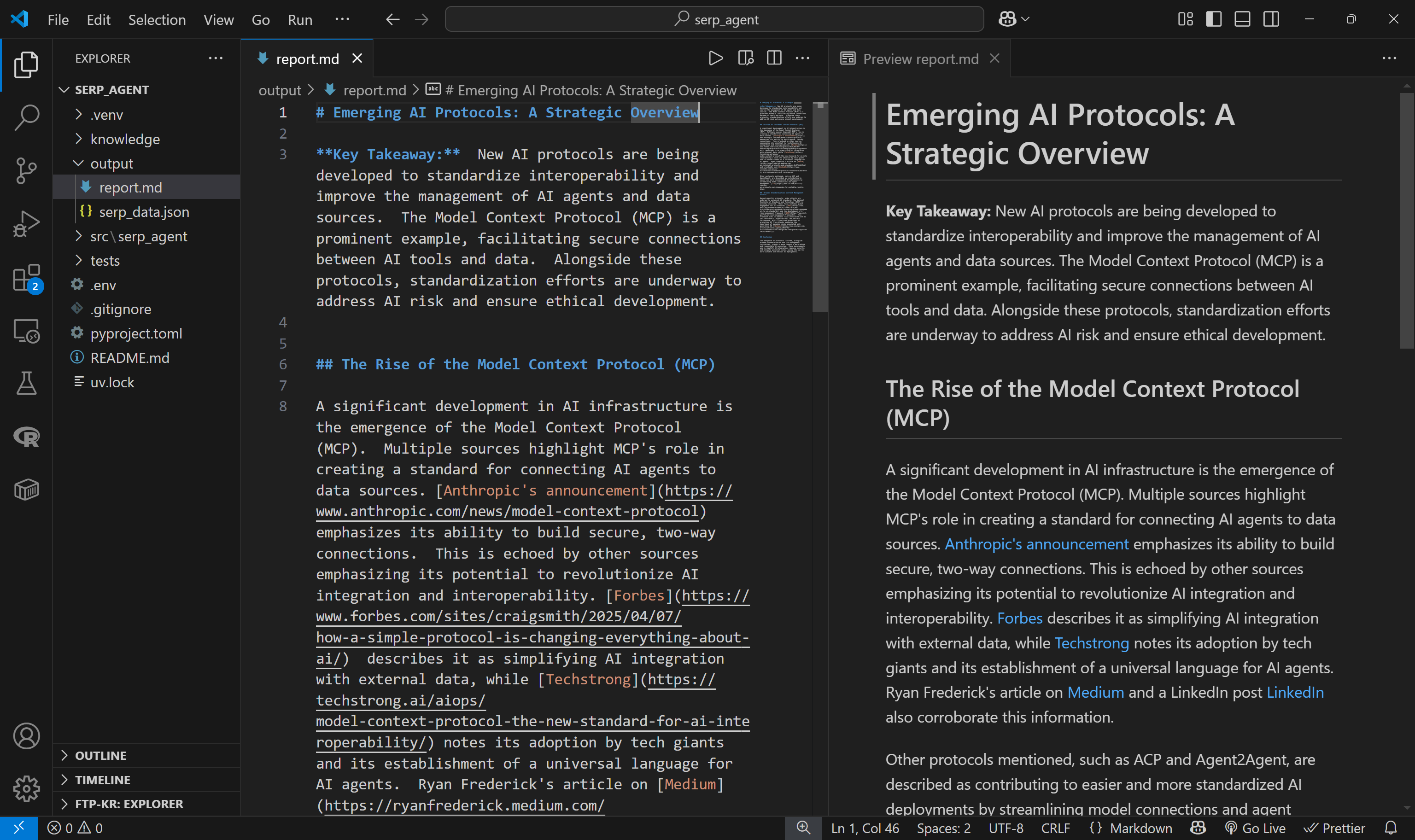The image size is (1415, 840).
Task: Open Run and Debug view
Action: (x=26, y=223)
